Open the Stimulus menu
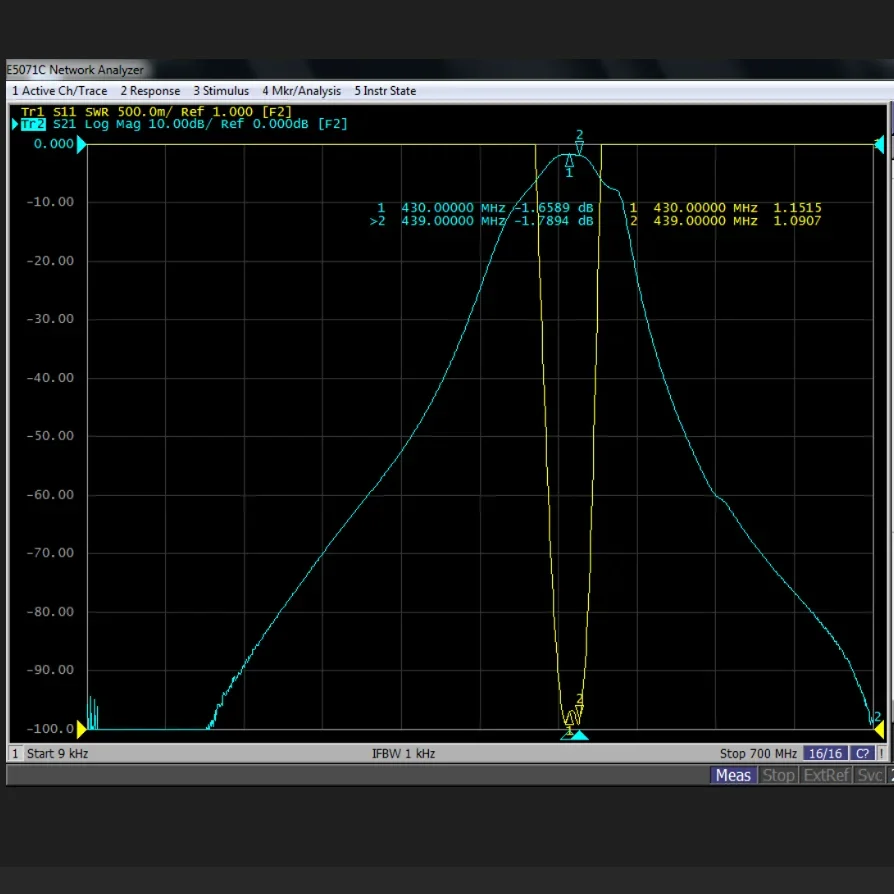This screenshot has height=894, width=894. (x=221, y=91)
